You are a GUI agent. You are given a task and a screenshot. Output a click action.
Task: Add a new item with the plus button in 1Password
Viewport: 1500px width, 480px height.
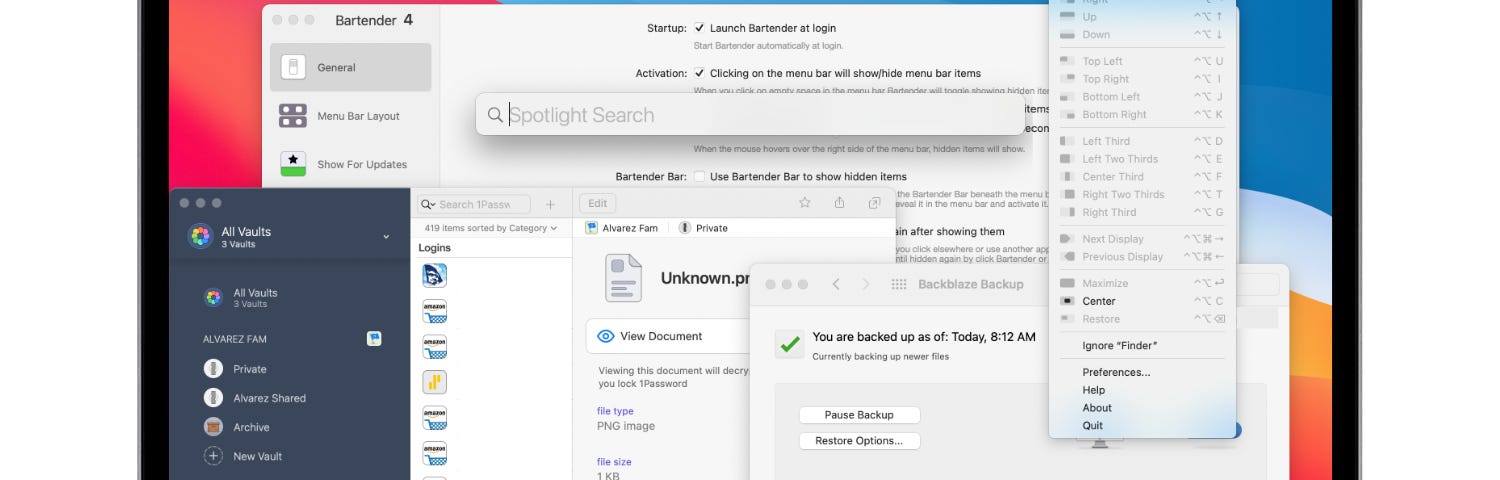tap(550, 204)
